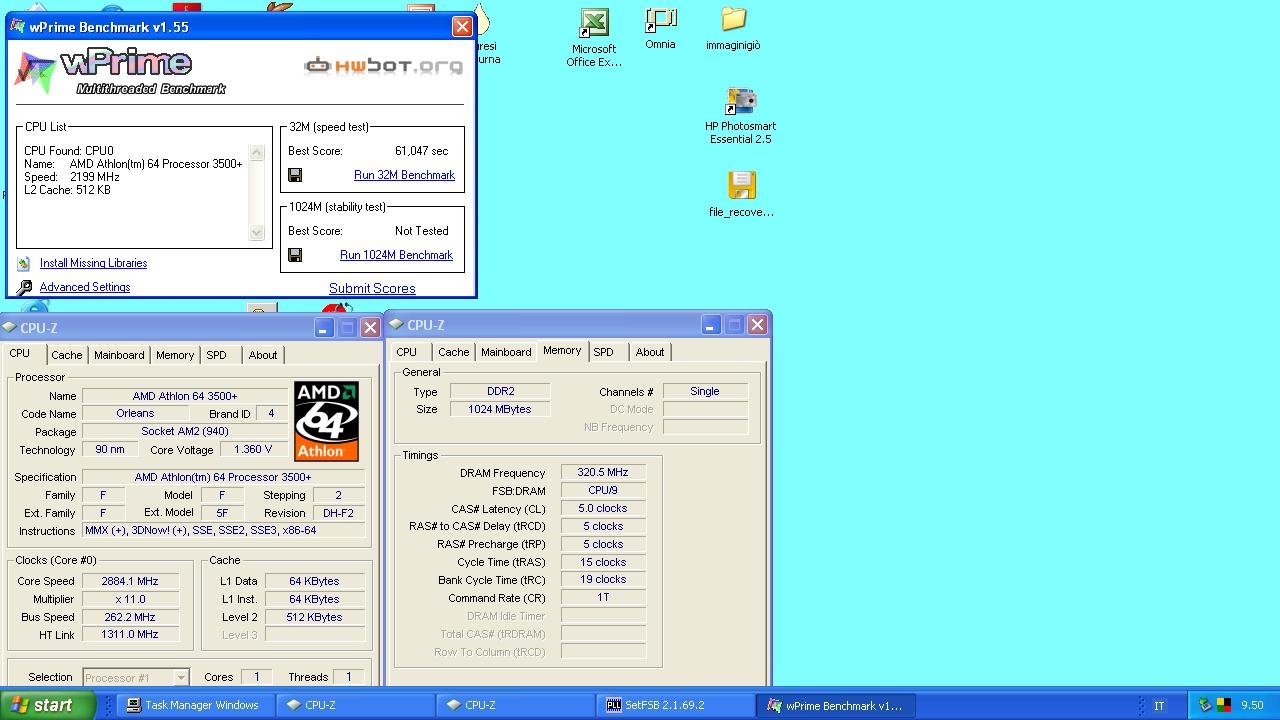
Task: Switch to SPD tab in left CPU-Z window
Action: click(x=217, y=355)
